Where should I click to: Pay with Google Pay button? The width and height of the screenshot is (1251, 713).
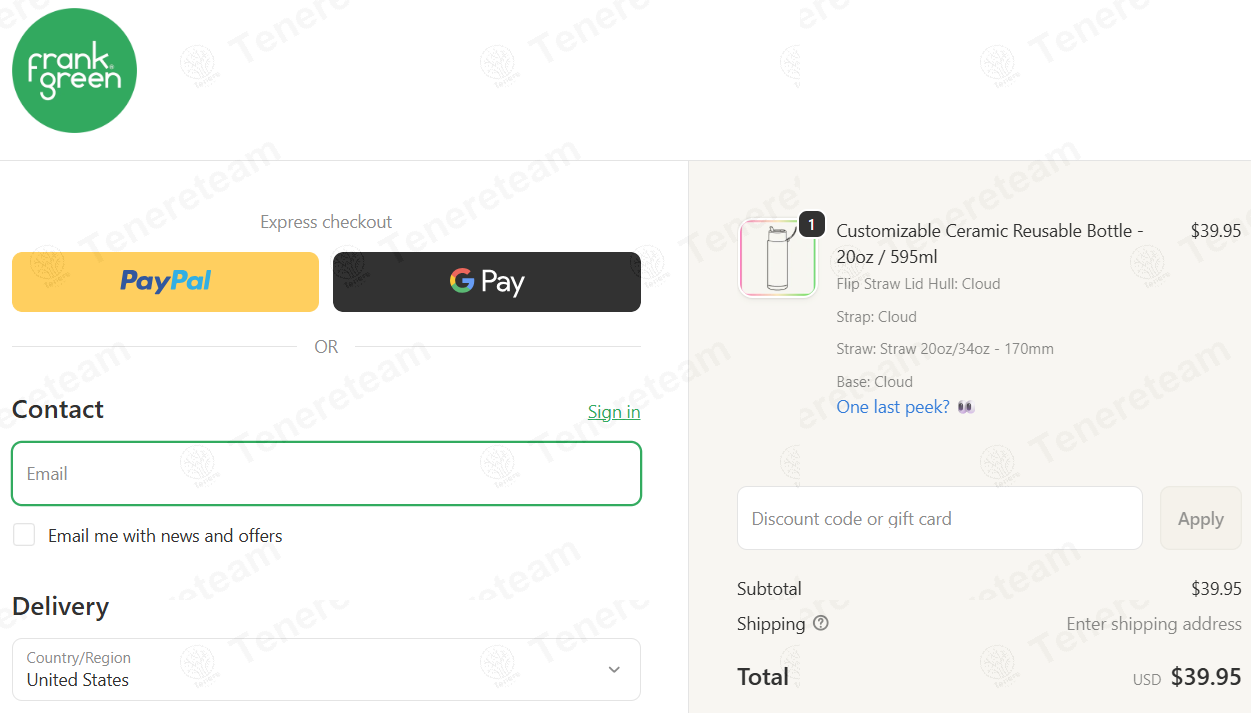(x=487, y=282)
